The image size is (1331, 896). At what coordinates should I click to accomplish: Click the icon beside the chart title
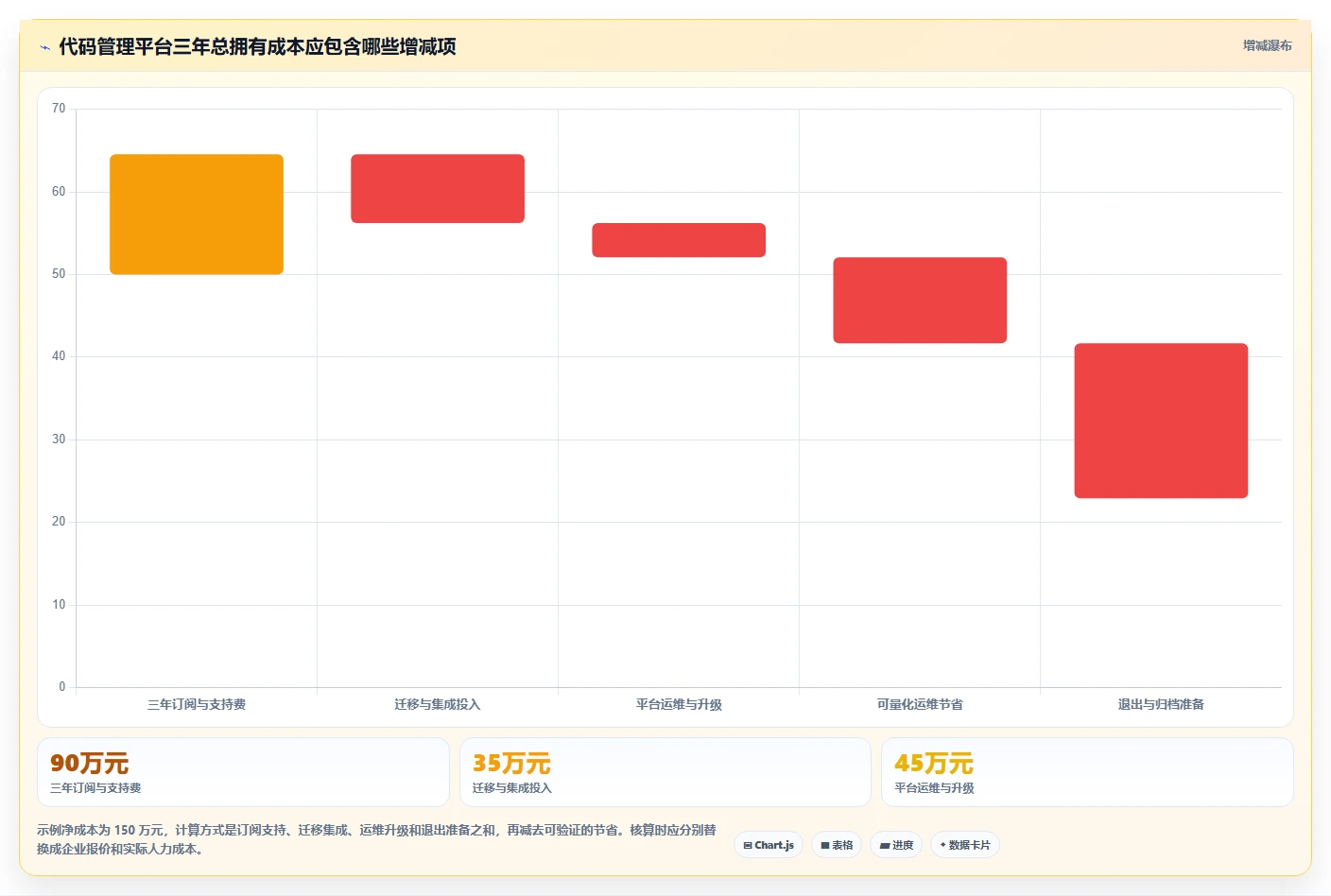click(44, 47)
